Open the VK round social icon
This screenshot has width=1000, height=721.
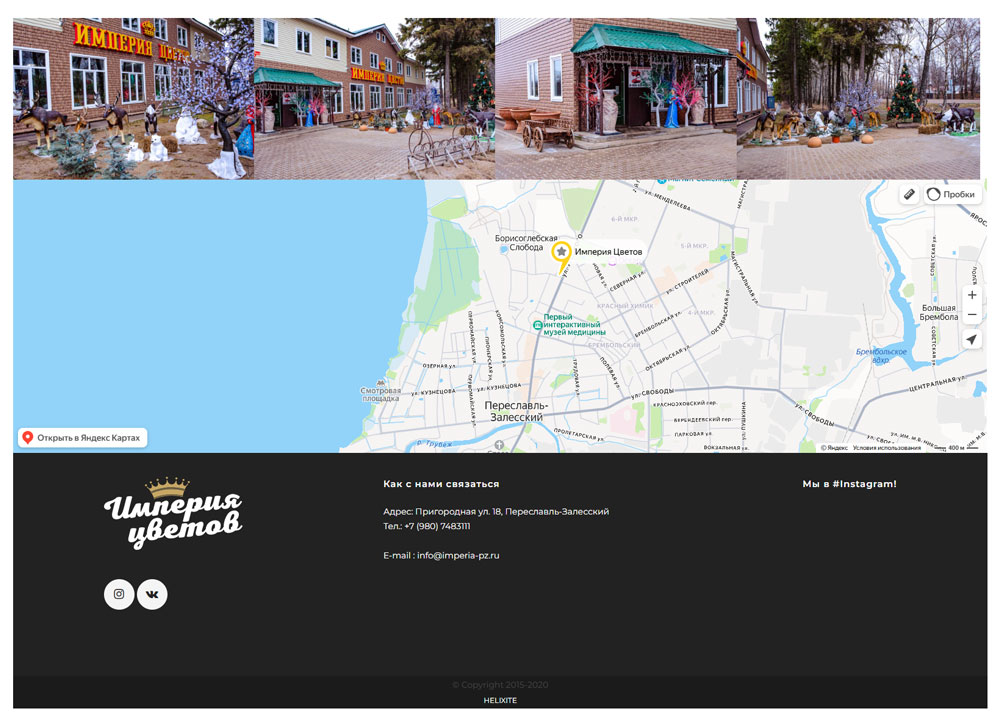tap(152, 594)
